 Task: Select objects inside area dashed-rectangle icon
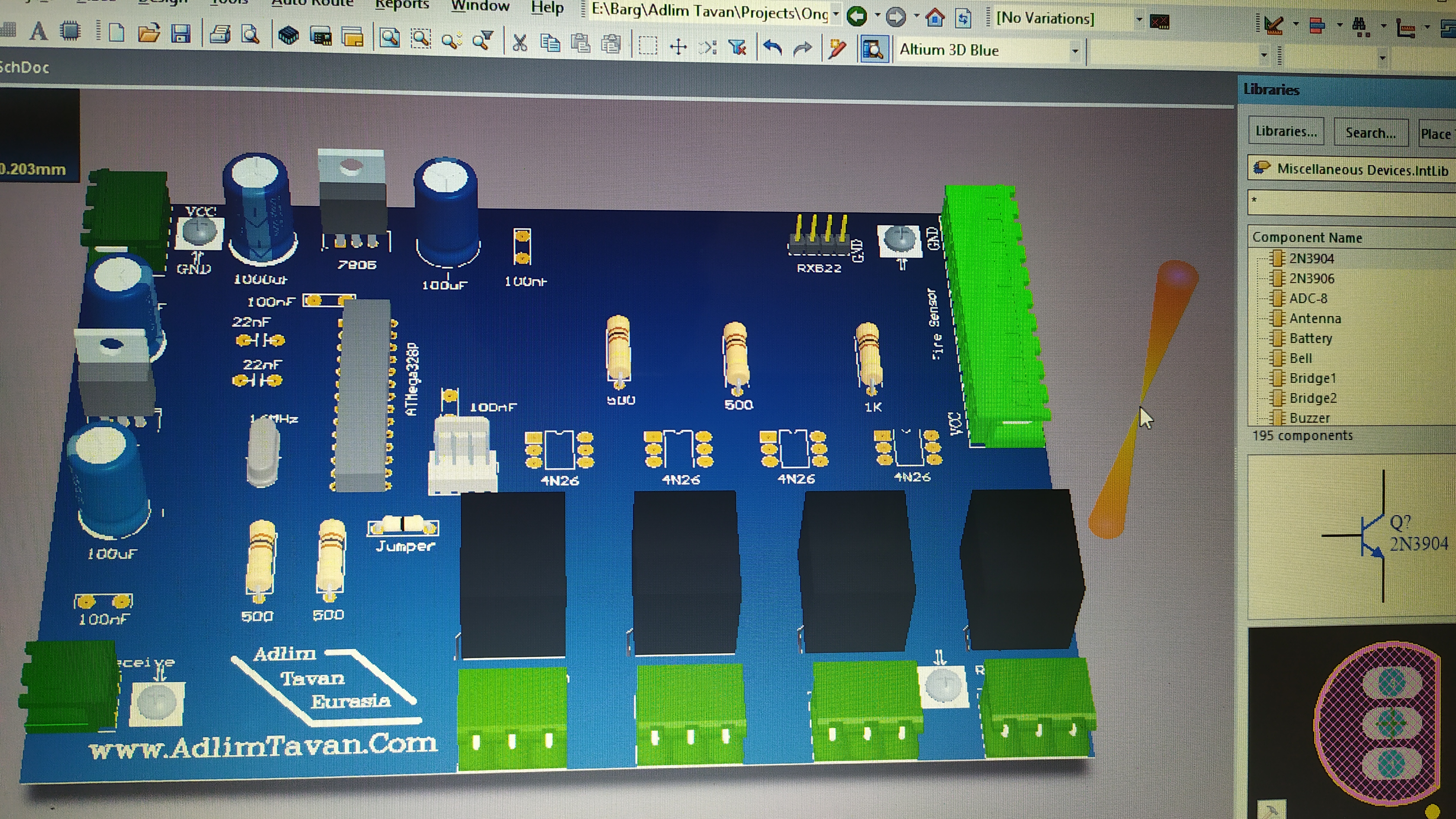point(647,45)
